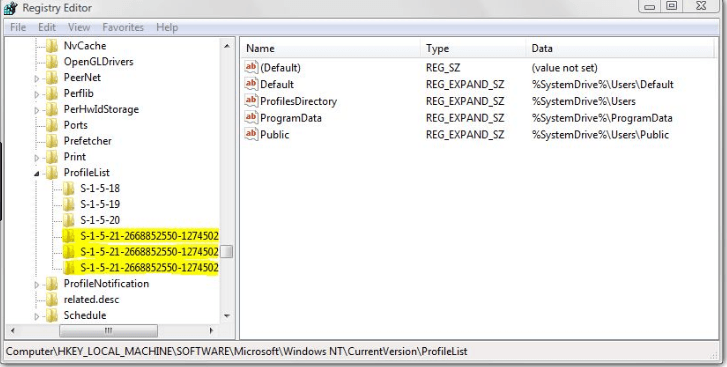This screenshot has height=367, width=727.
Task: Click the tree horizontal scrollbar thumb
Action: point(108,330)
